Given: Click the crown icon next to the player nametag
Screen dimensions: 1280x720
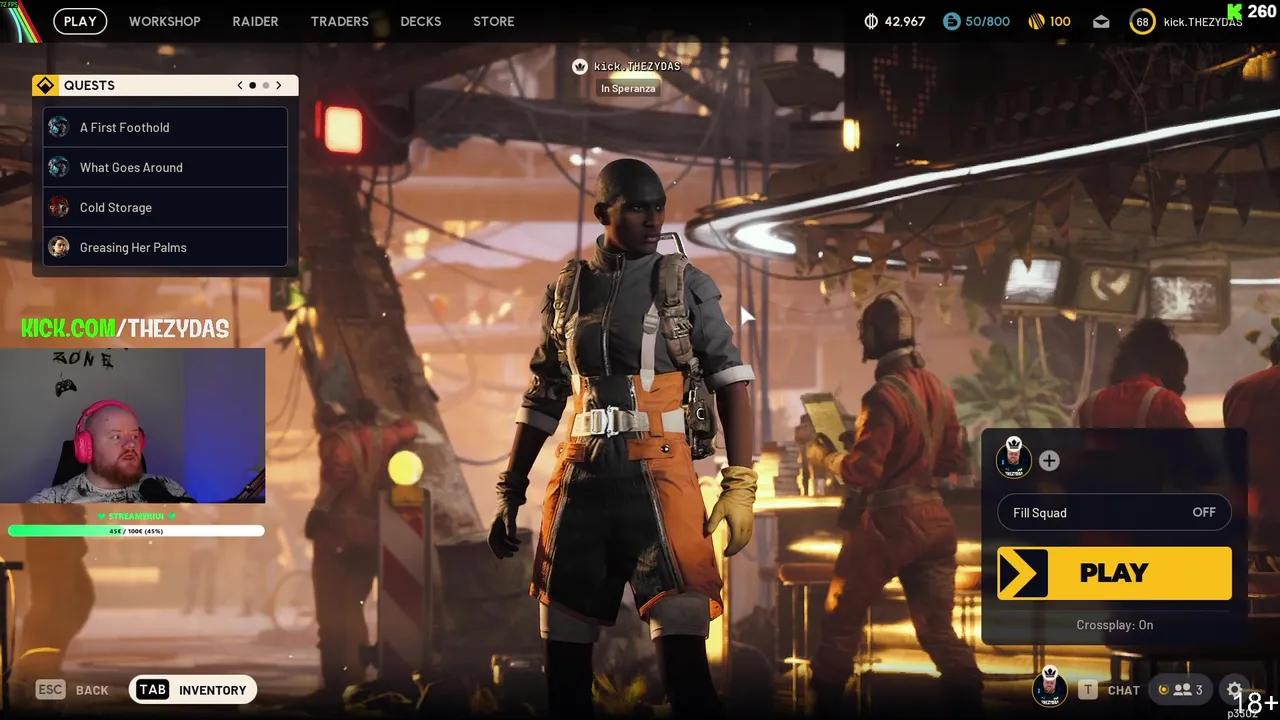Looking at the screenshot, I should 579,66.
